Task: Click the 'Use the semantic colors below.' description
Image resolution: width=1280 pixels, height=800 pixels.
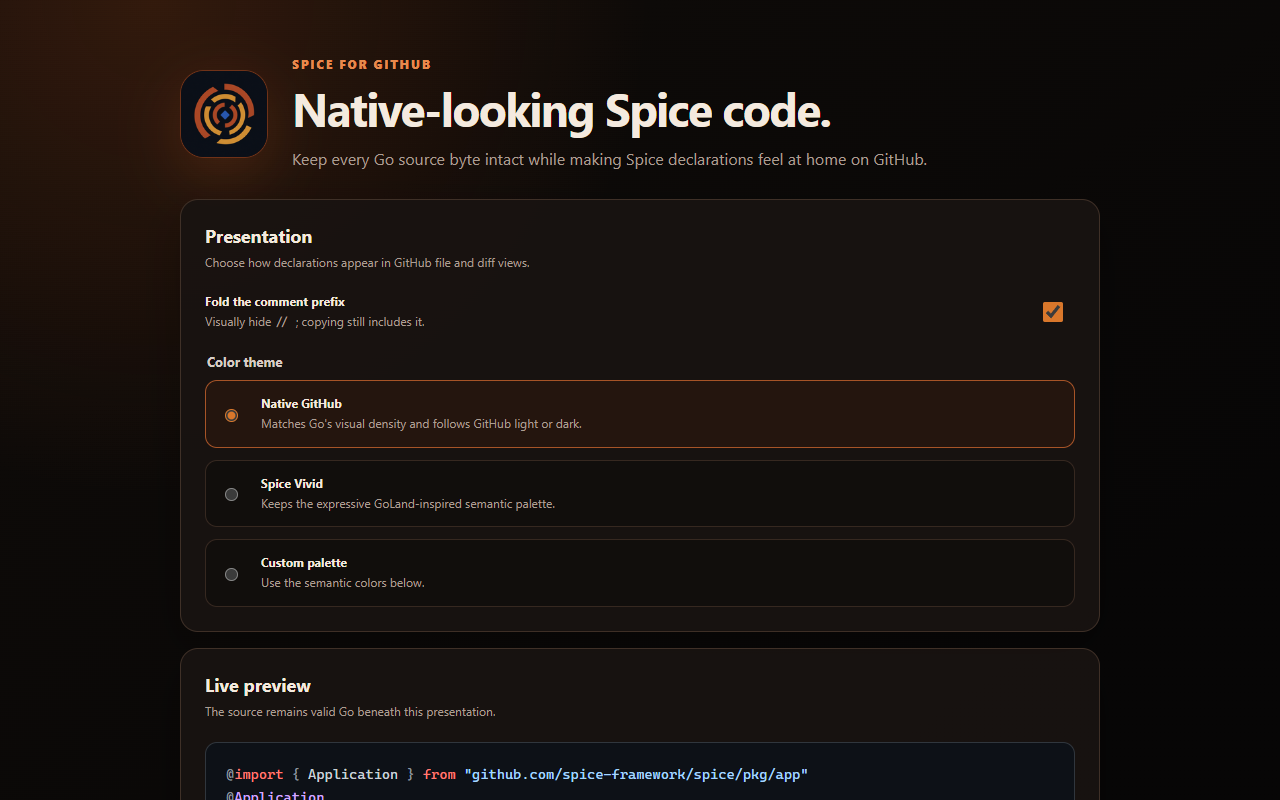Action: pos(343,583)
